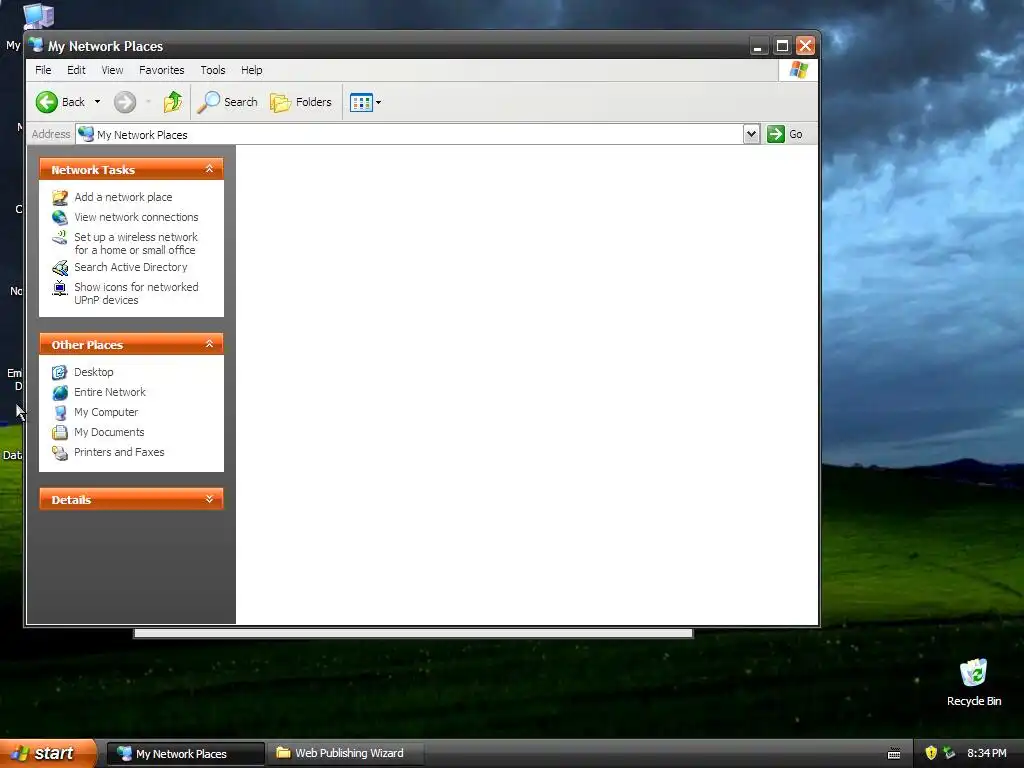The height and width of the screenshot is (768, 1024).
Task: Click the Desktop icon in Other Places
Action: click(60, 372)
